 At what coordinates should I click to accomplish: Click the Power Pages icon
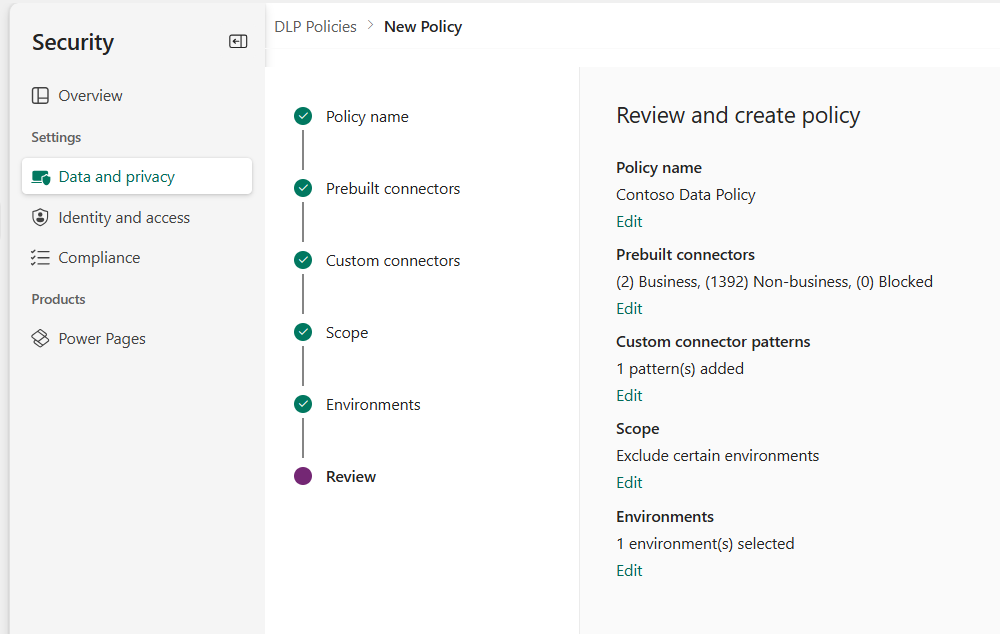click(x=40, y=338)
